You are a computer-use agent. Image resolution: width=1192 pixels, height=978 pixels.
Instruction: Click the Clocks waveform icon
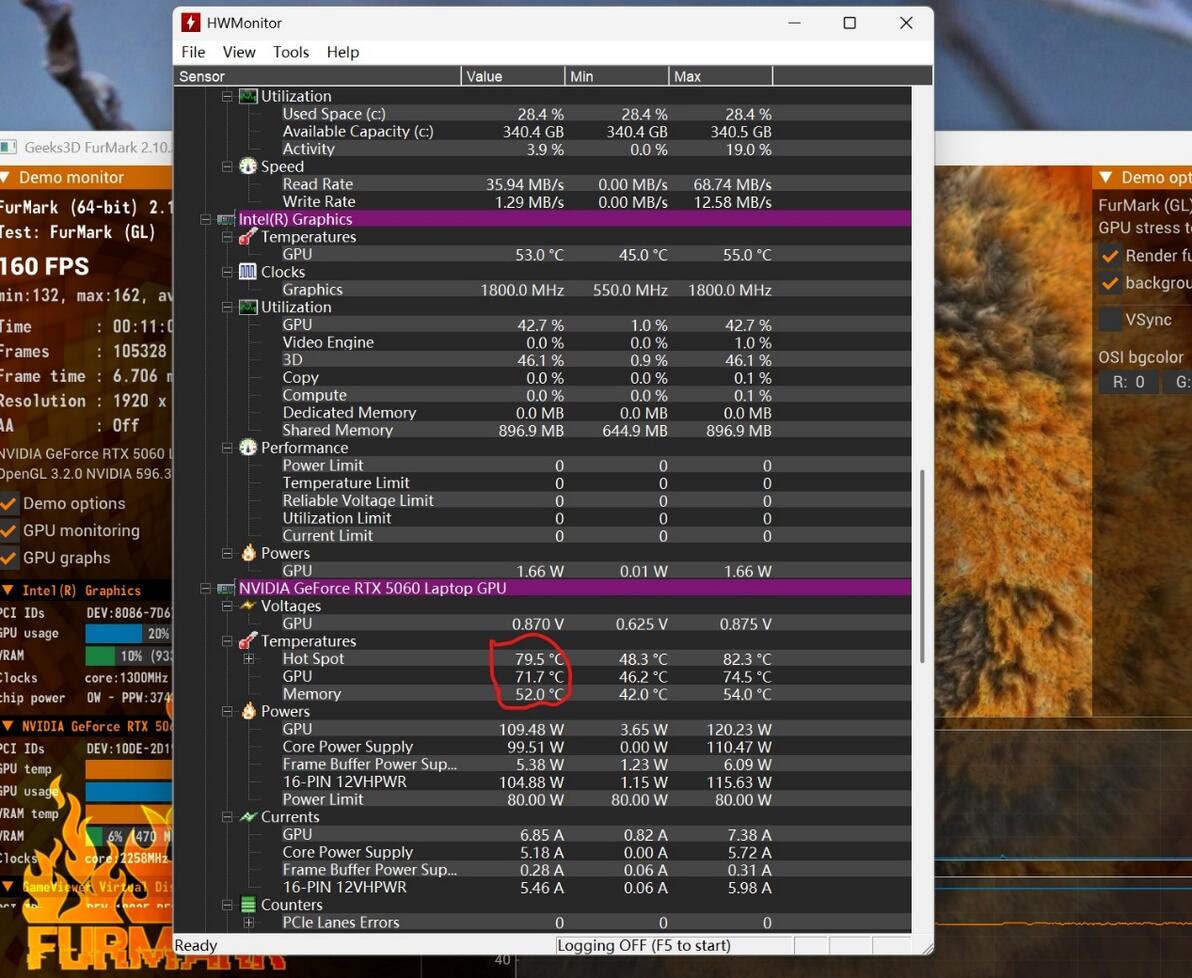click(x=249, y=271)
